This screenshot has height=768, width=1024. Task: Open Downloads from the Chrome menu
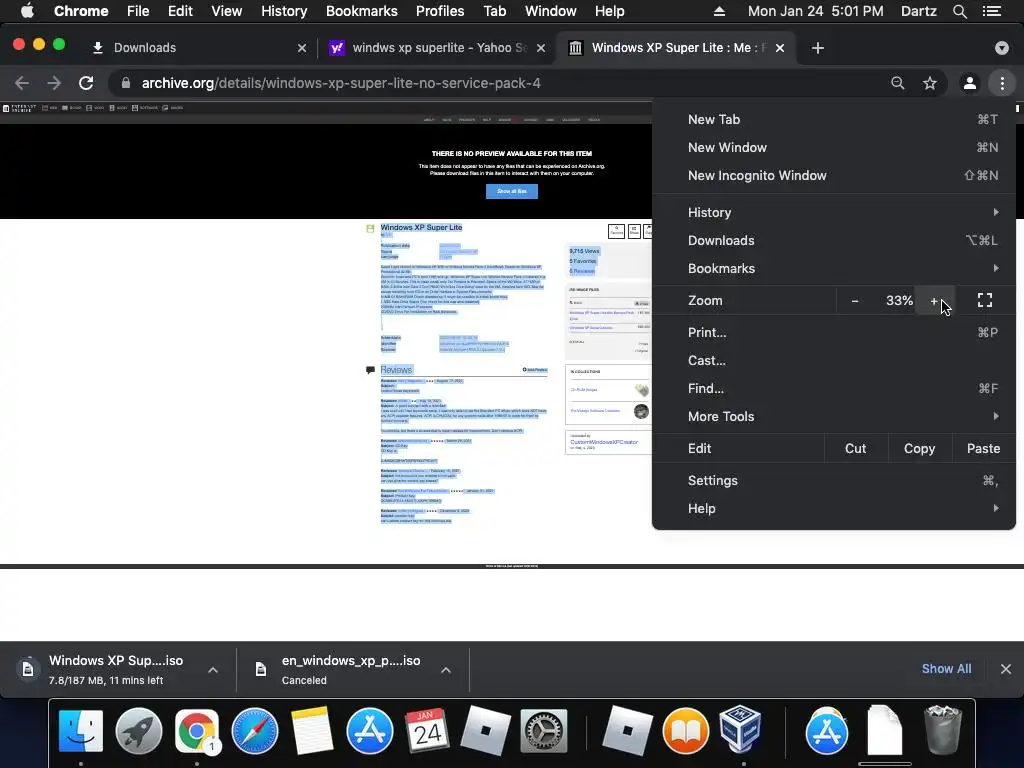834,240
